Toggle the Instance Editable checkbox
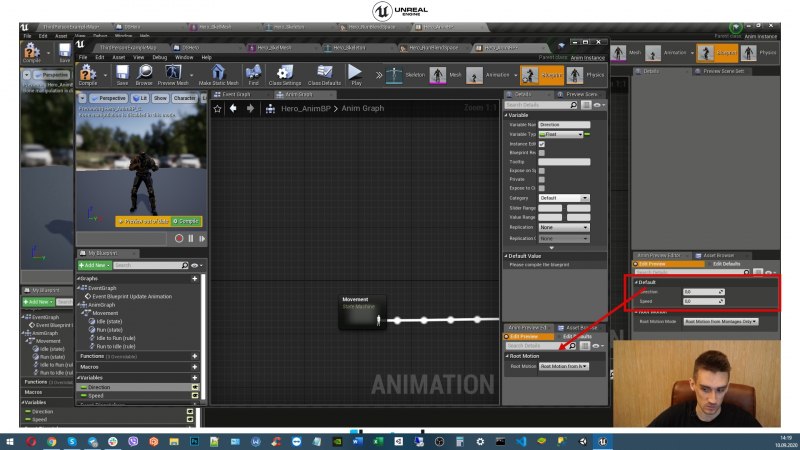Viewport: 800px width, 450px height. [542, 144]
